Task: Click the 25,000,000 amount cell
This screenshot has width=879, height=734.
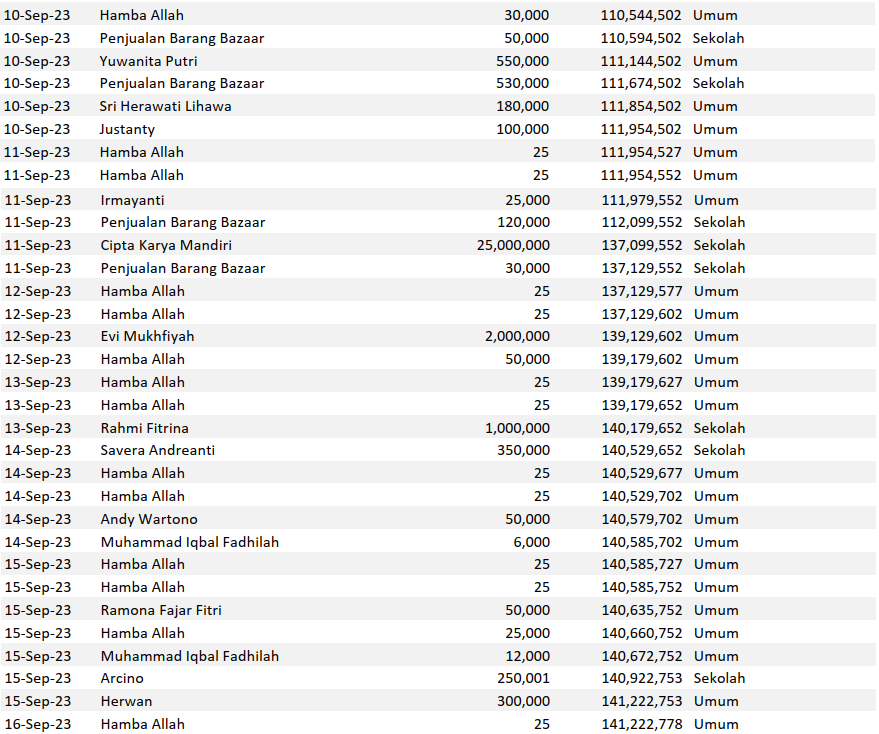Action: [513, 245]
